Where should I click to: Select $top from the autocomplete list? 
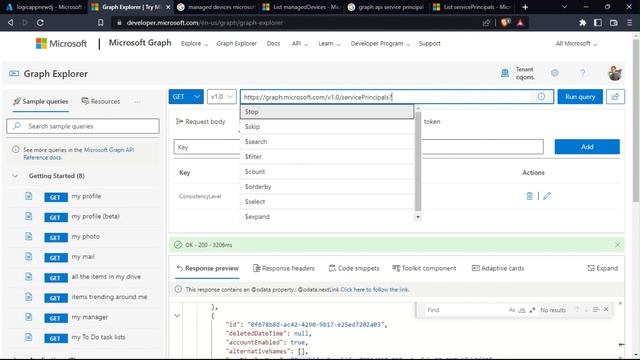pos(327,112)
